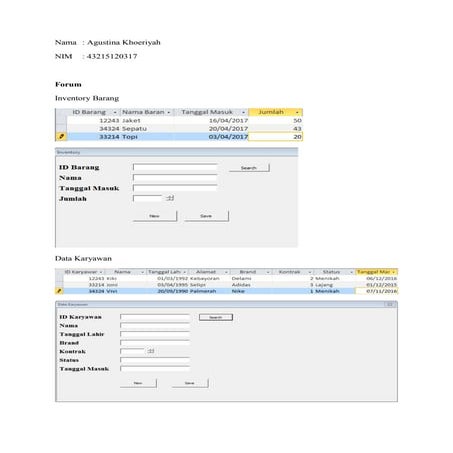Image resolution: width=453 pixels, height=453 pixels.
Task: Click the Kontrak spinner arrows in Karyawan form
Action: click(x=151, y=351)
